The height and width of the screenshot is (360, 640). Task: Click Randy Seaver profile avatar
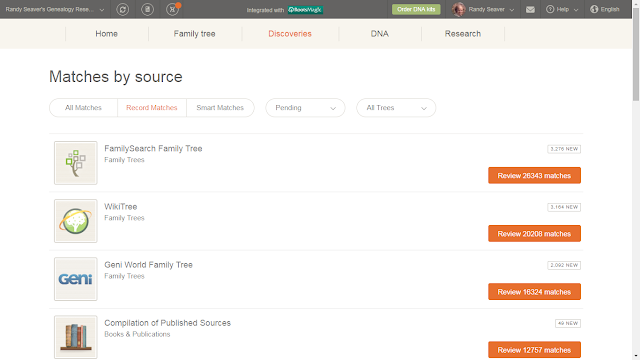coord(459,9)
